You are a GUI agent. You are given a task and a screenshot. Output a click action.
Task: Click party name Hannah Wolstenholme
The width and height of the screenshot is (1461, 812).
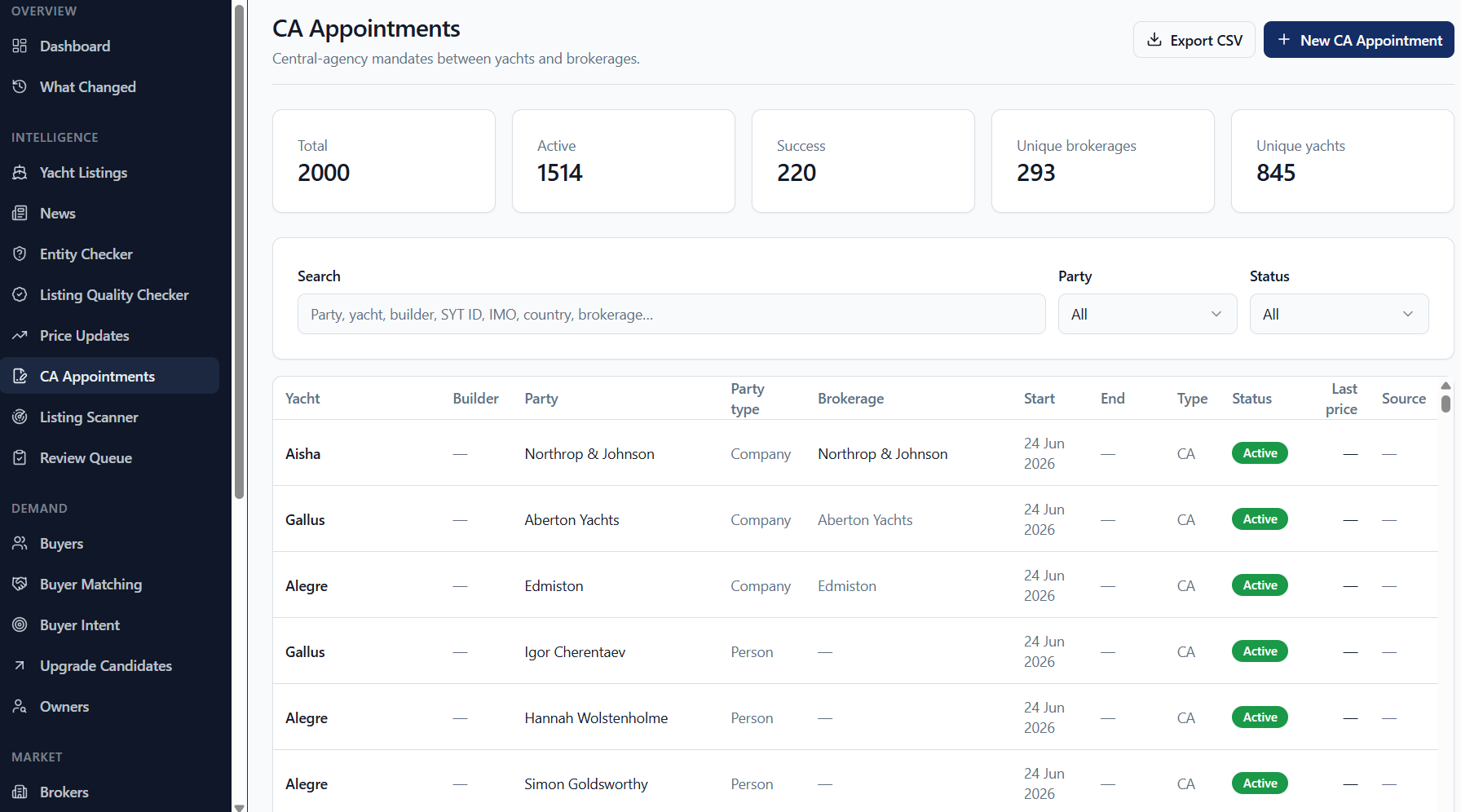point(596,718)
